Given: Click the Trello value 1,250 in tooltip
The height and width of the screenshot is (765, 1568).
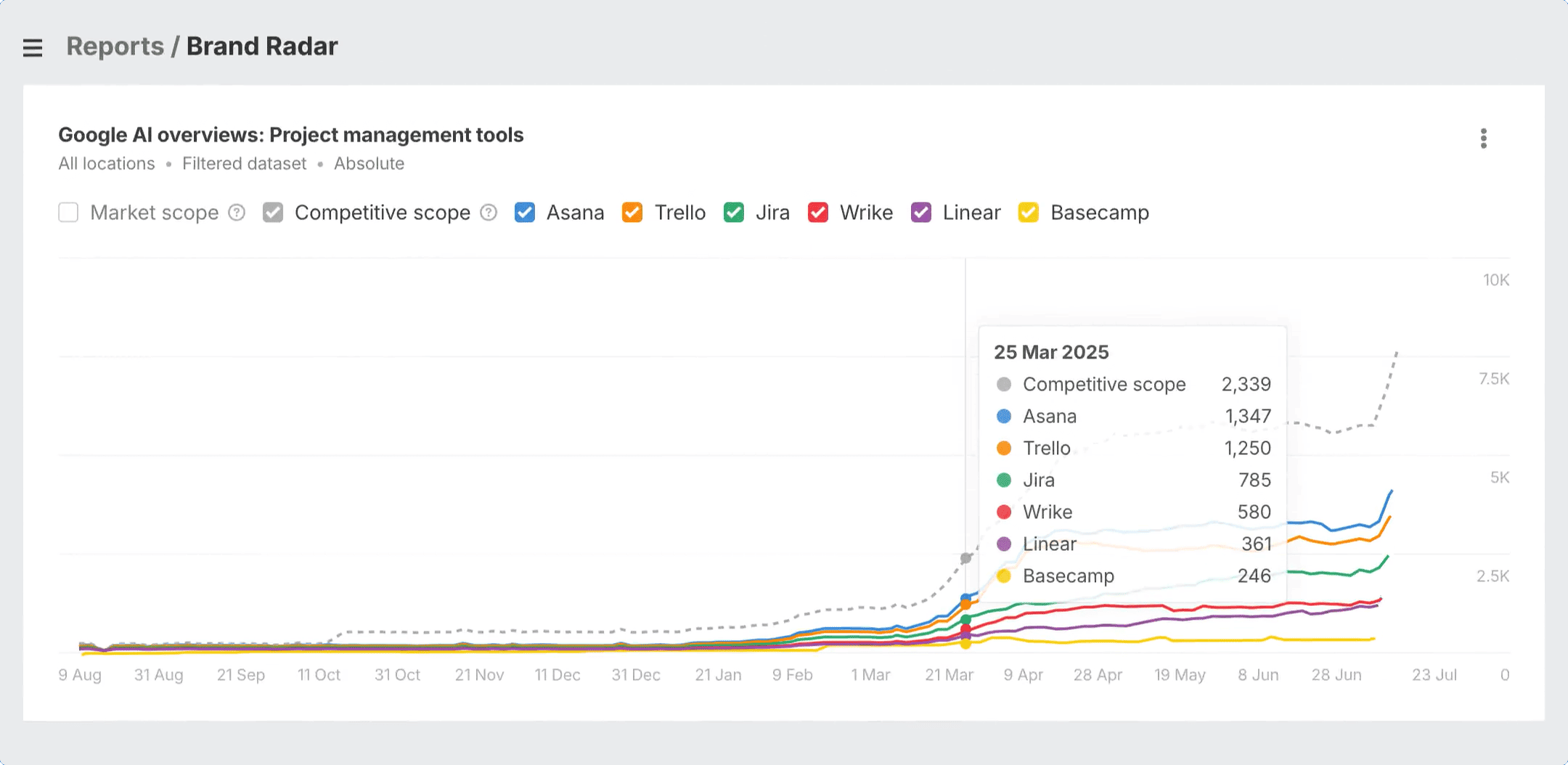Looking at the screenshot, I should (1248, 449).
